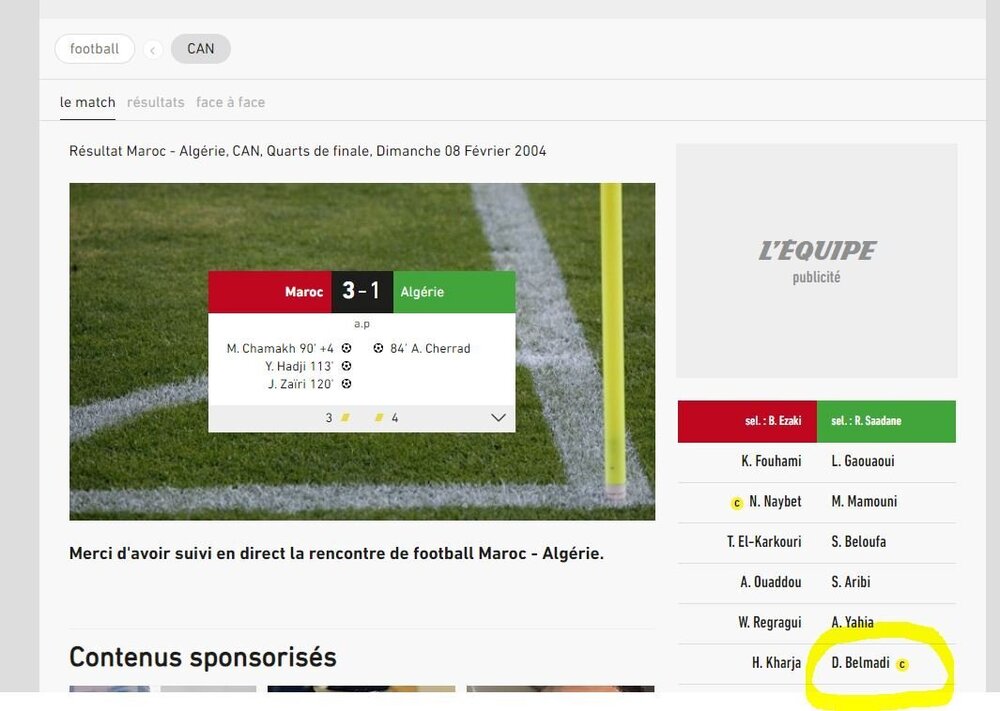
Task: Select the CAN competition pill
Action: [x=200, y=49]
